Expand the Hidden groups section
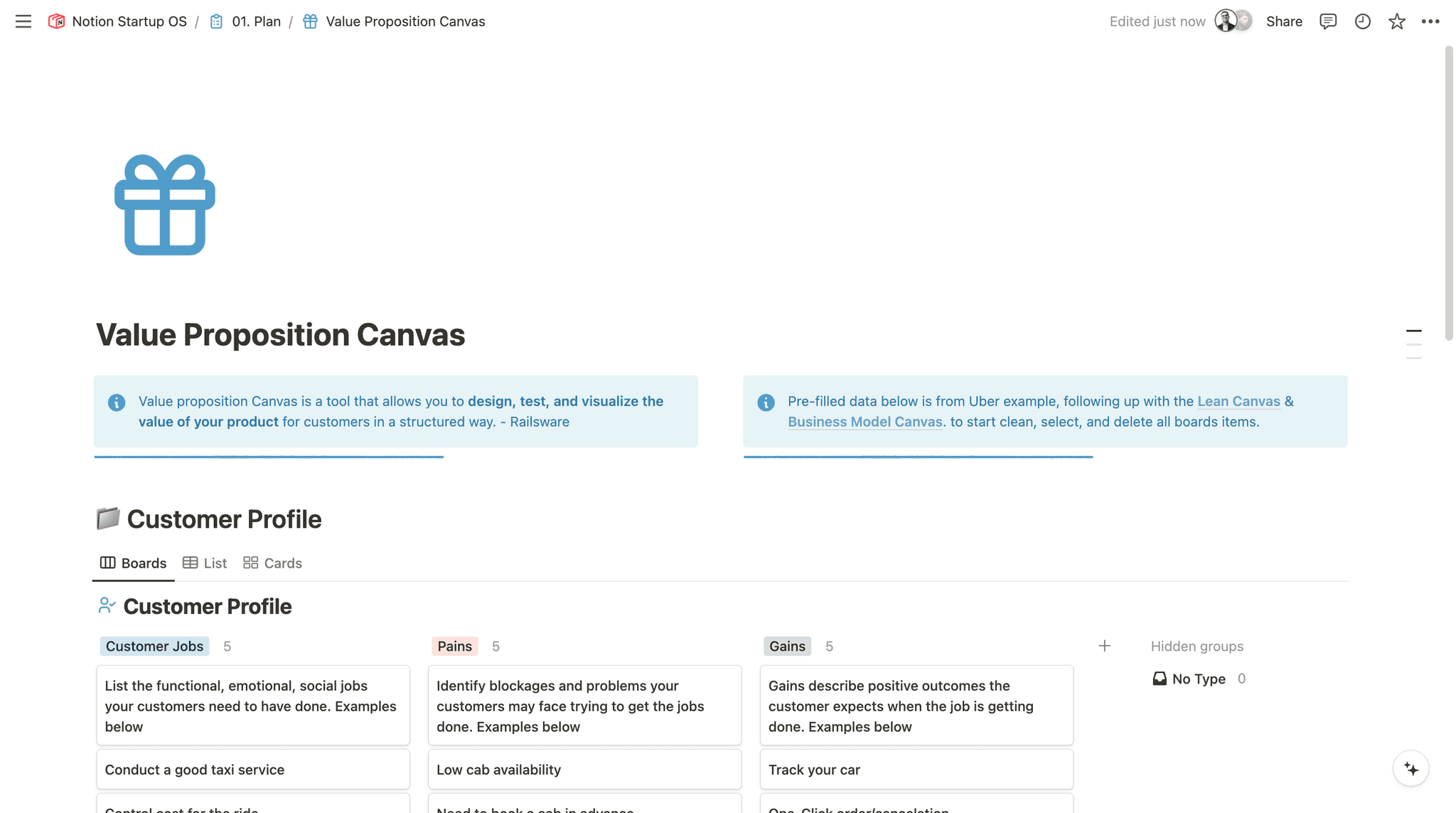 (x=1197, y=646)
